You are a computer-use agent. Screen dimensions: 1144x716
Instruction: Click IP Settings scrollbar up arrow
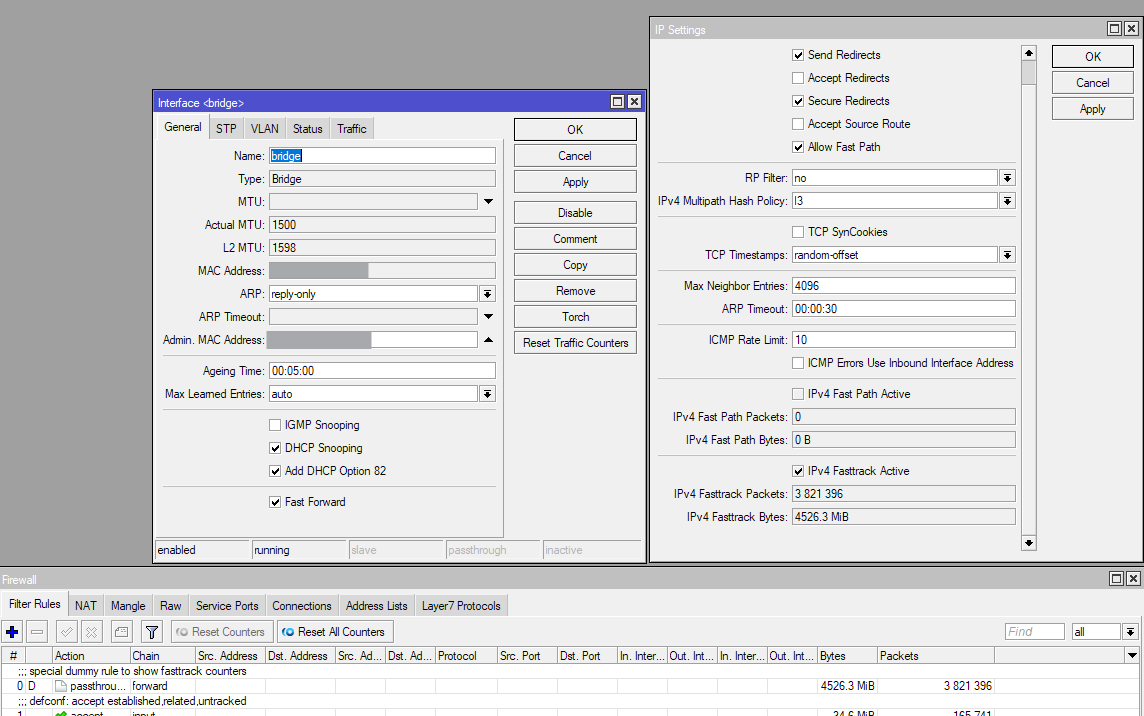[1029, 53]
